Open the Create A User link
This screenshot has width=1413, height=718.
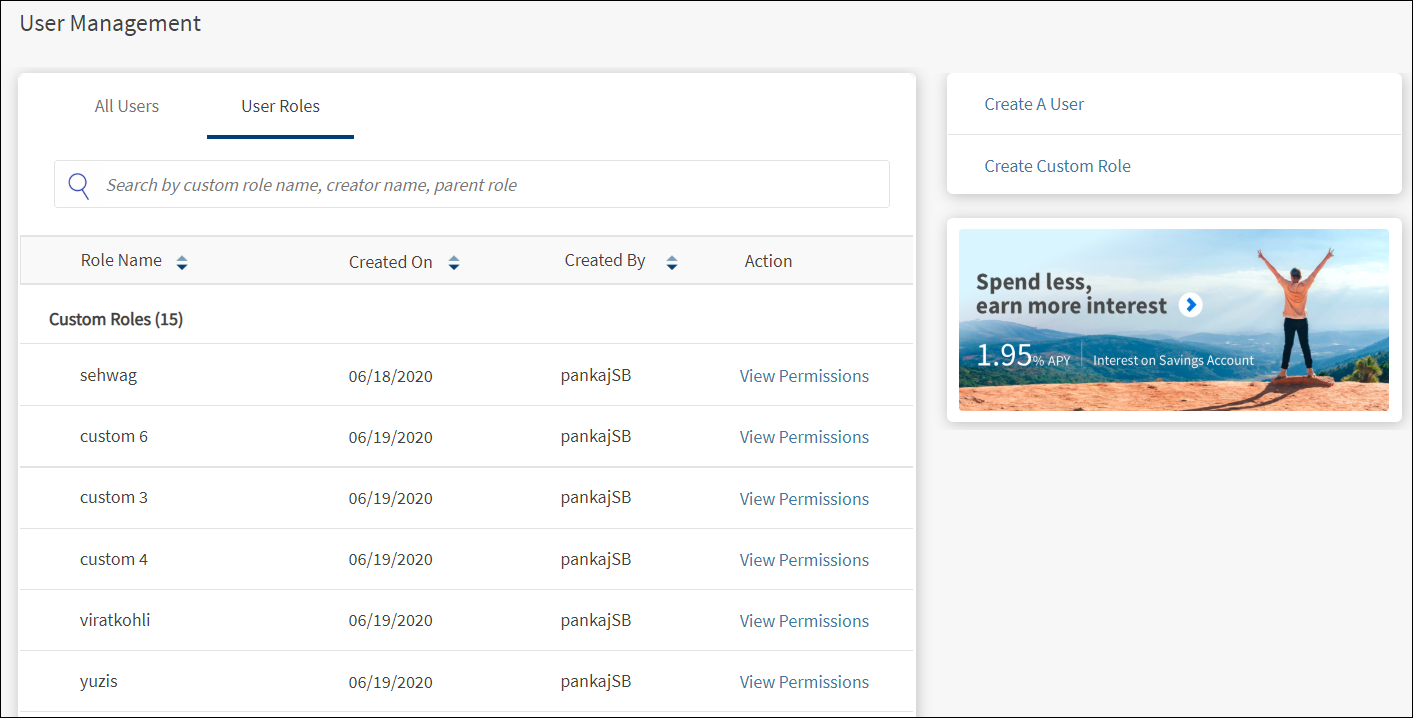(x=1034, y=104)
